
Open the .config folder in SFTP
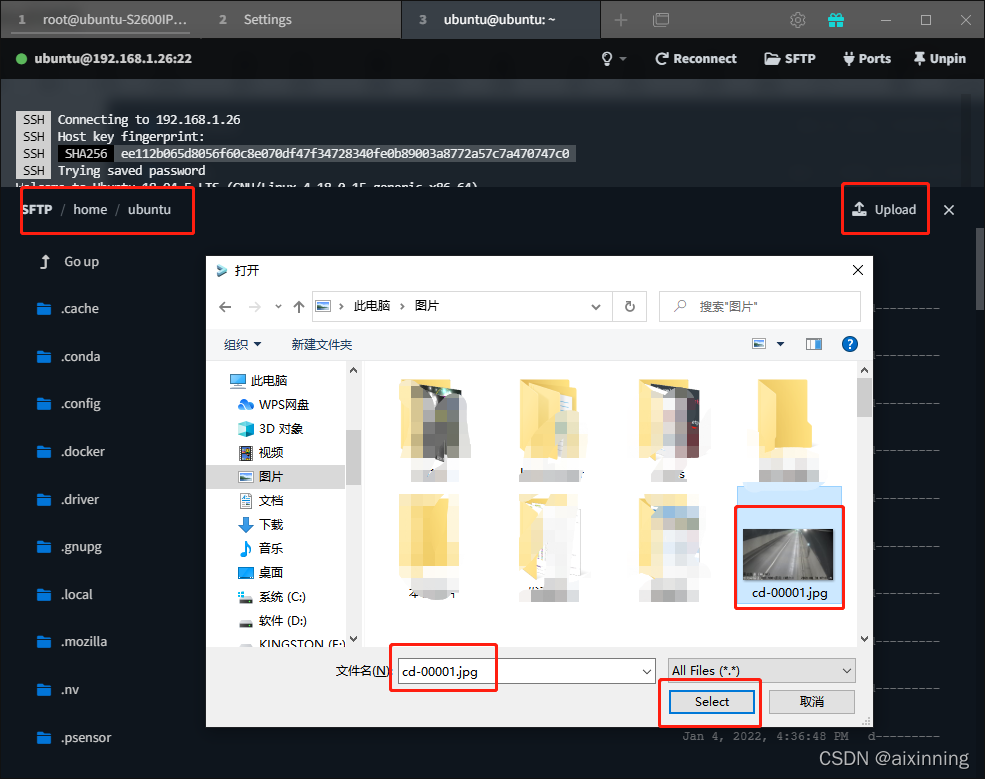[x=68, y=403]
